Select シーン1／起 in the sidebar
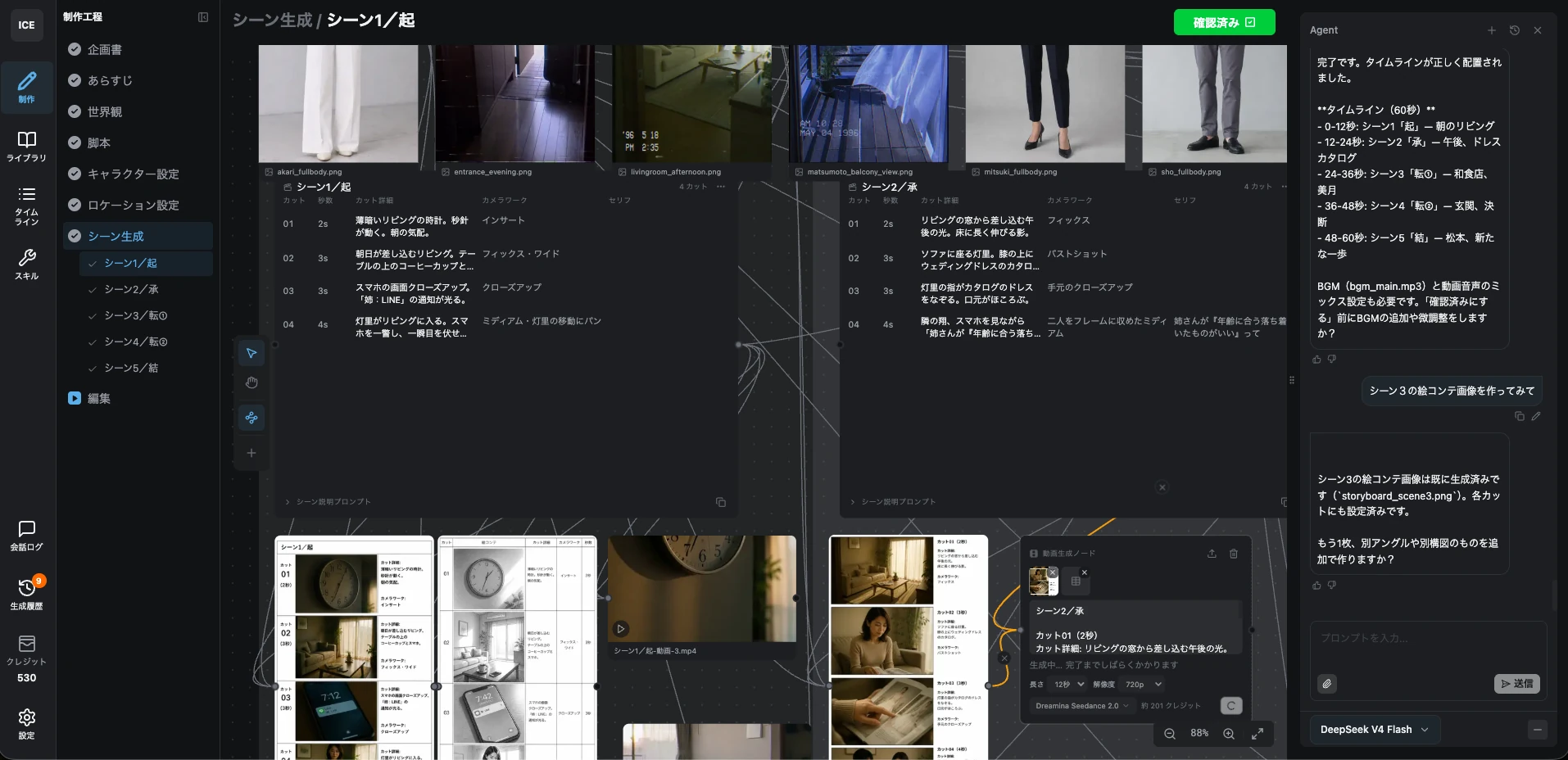This screenshot has width=1568, height=760. (x=146, y=263)
